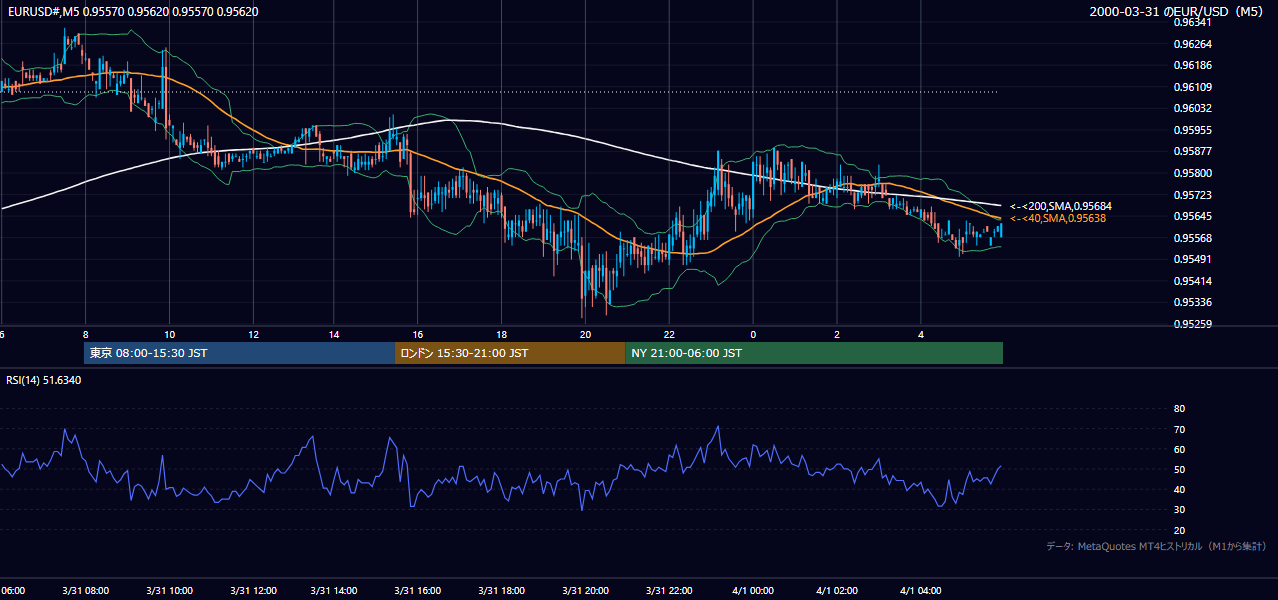Click hour tick 2 under price chart
The height and width of the screenshot is (600, 1278).
tap(837, 335)
